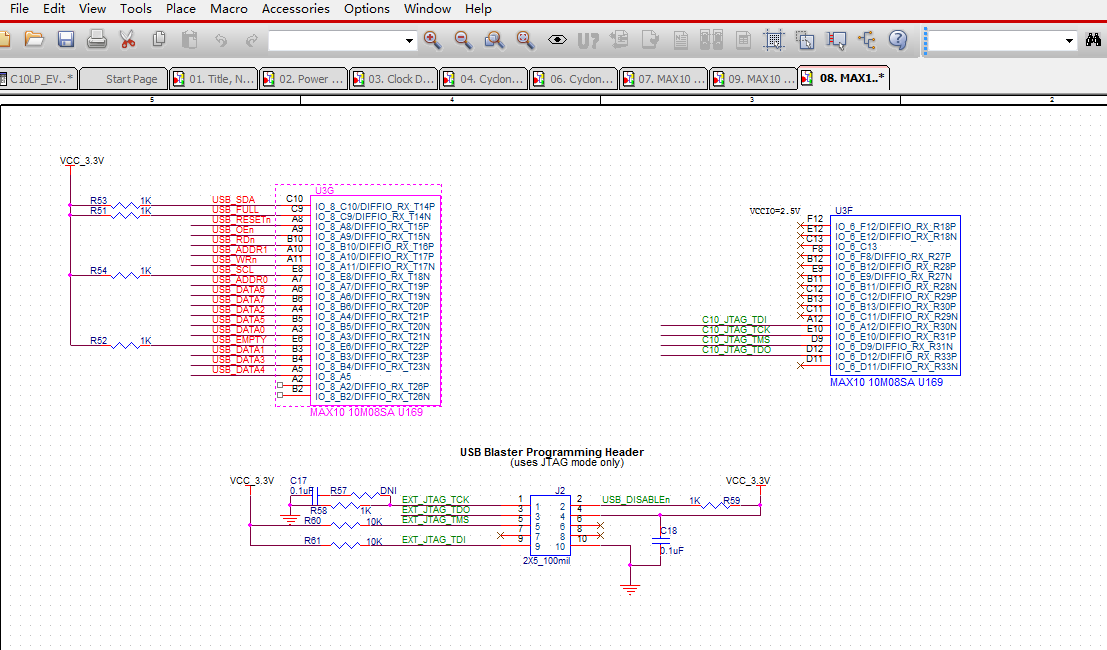
Task: Click the bill of materials icon
Action: point(743,40)
